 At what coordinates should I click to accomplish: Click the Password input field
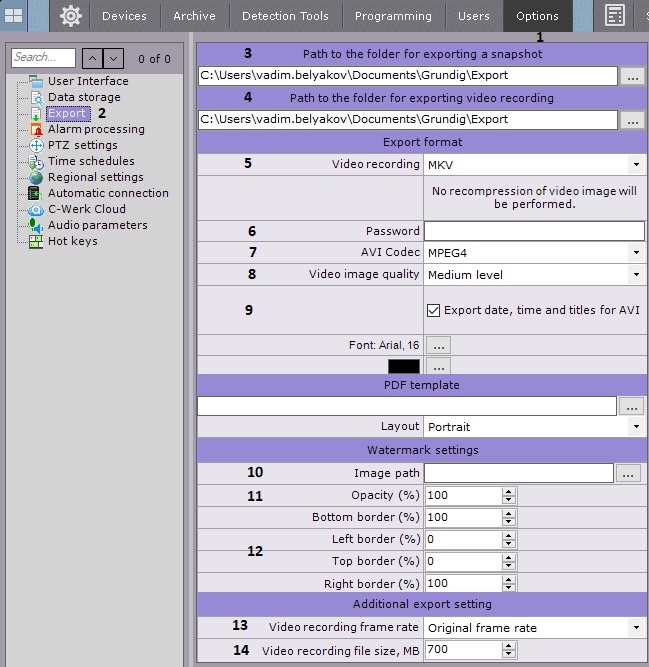coord(534,231)
